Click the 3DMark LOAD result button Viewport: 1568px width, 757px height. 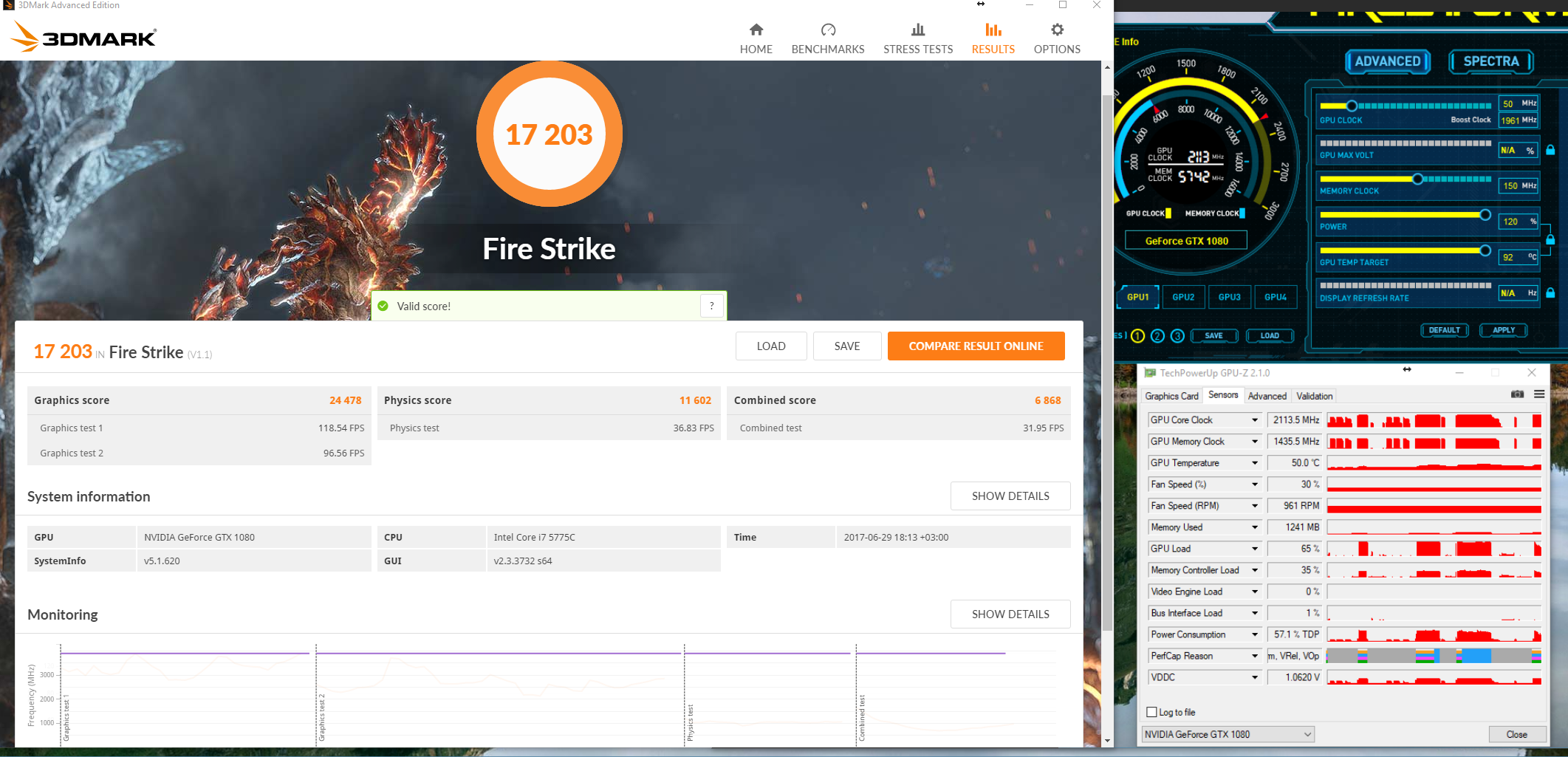(x=771, y=346)
